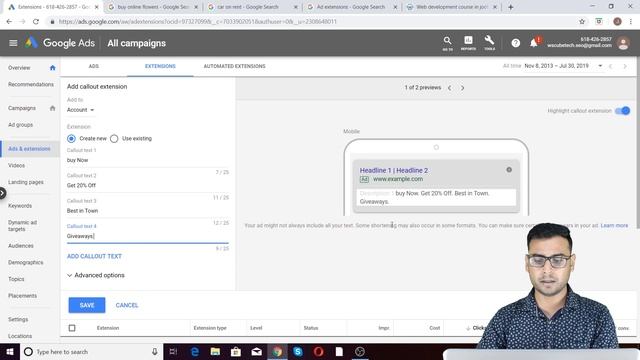The image size is (640, 360).
Task: Open File Explorer from the taskbar
Action: tap(215, 351)
